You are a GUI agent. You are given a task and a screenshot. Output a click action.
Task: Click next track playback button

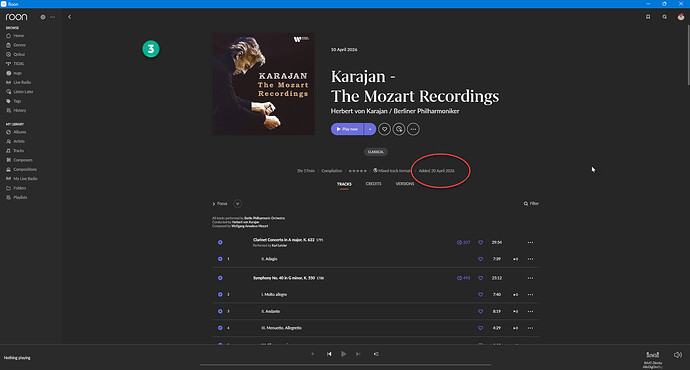coord(358,354)
